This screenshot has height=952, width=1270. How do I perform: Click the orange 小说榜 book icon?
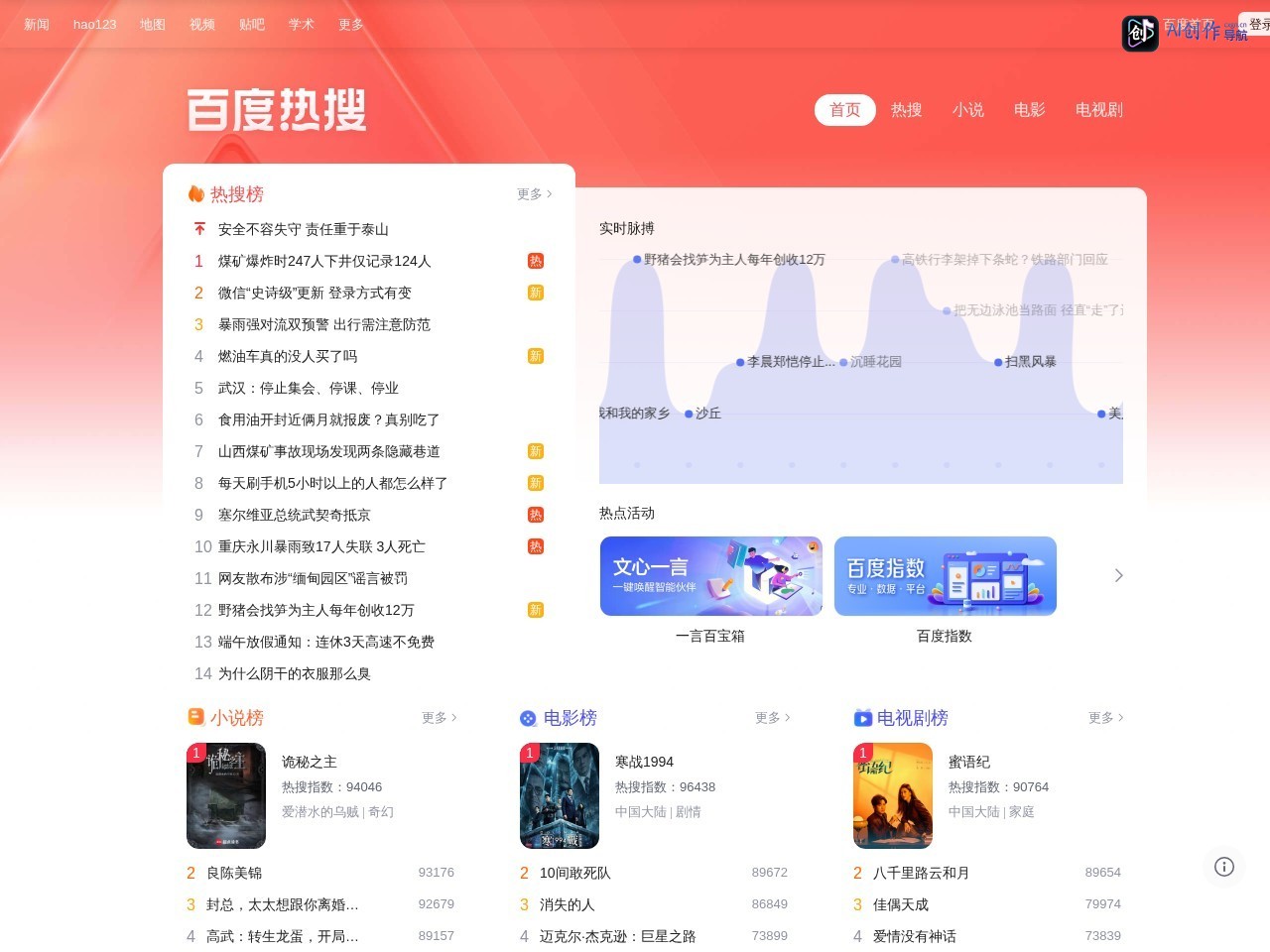click(x=196, y=716)
